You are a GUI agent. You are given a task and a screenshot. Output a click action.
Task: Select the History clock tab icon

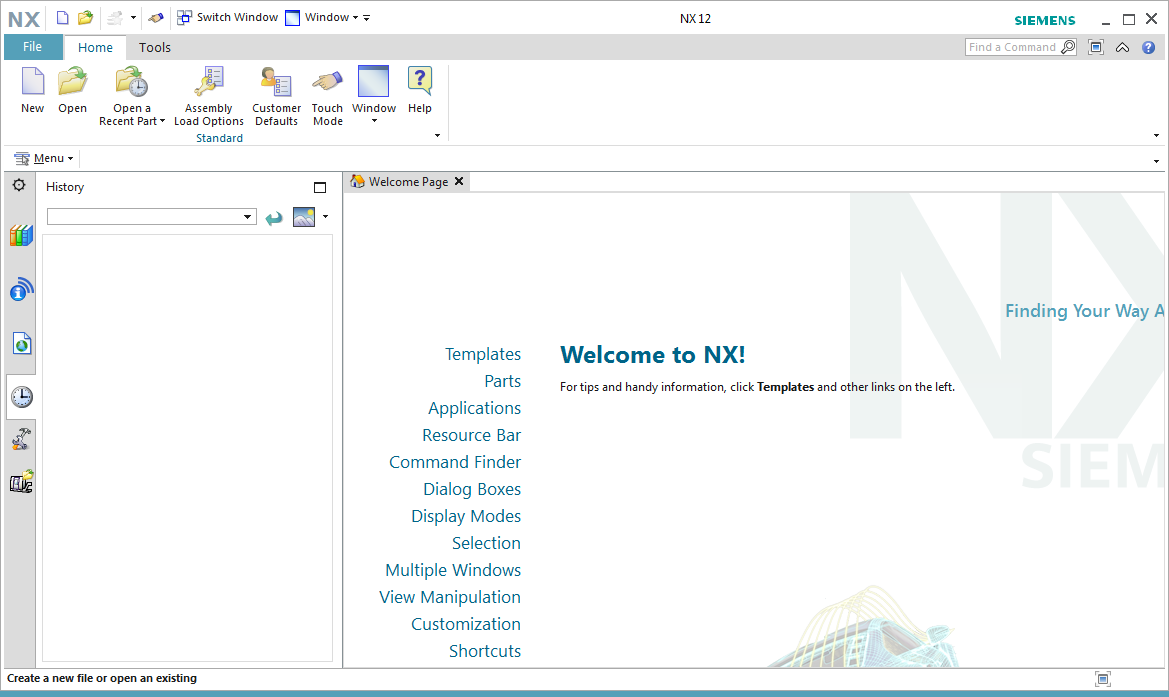point(21,397)
